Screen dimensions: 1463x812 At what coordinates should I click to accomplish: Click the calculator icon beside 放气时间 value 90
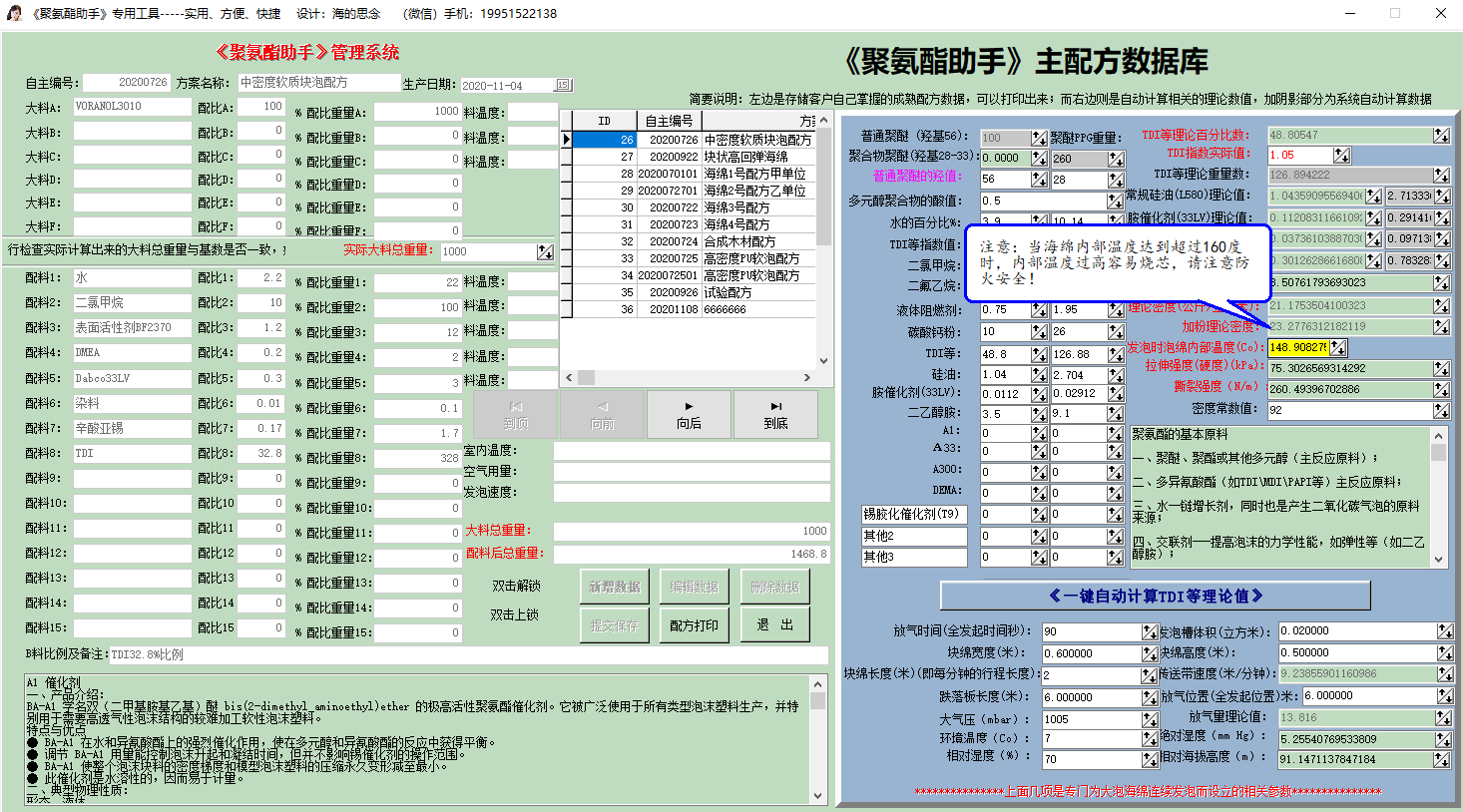coord(1150,631)
